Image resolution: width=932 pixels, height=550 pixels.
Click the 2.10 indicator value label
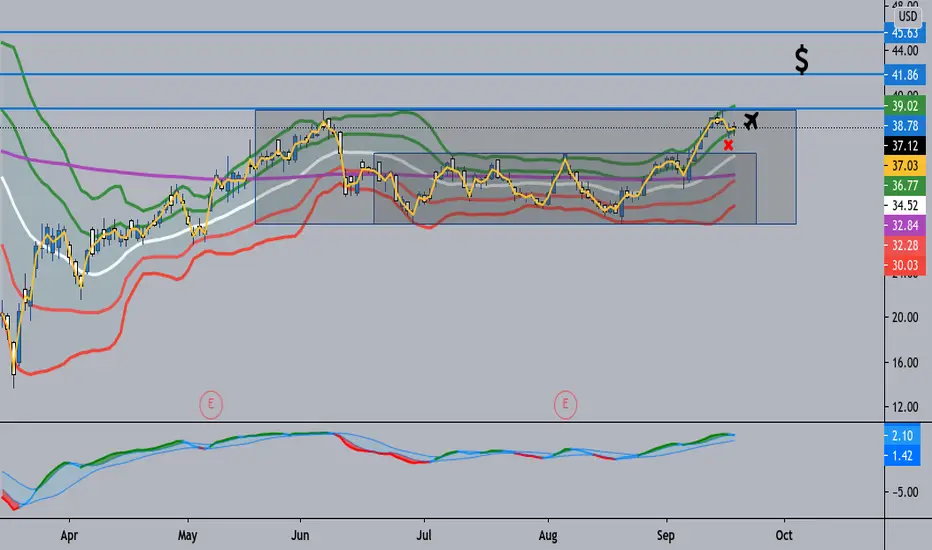click(902, 435)
